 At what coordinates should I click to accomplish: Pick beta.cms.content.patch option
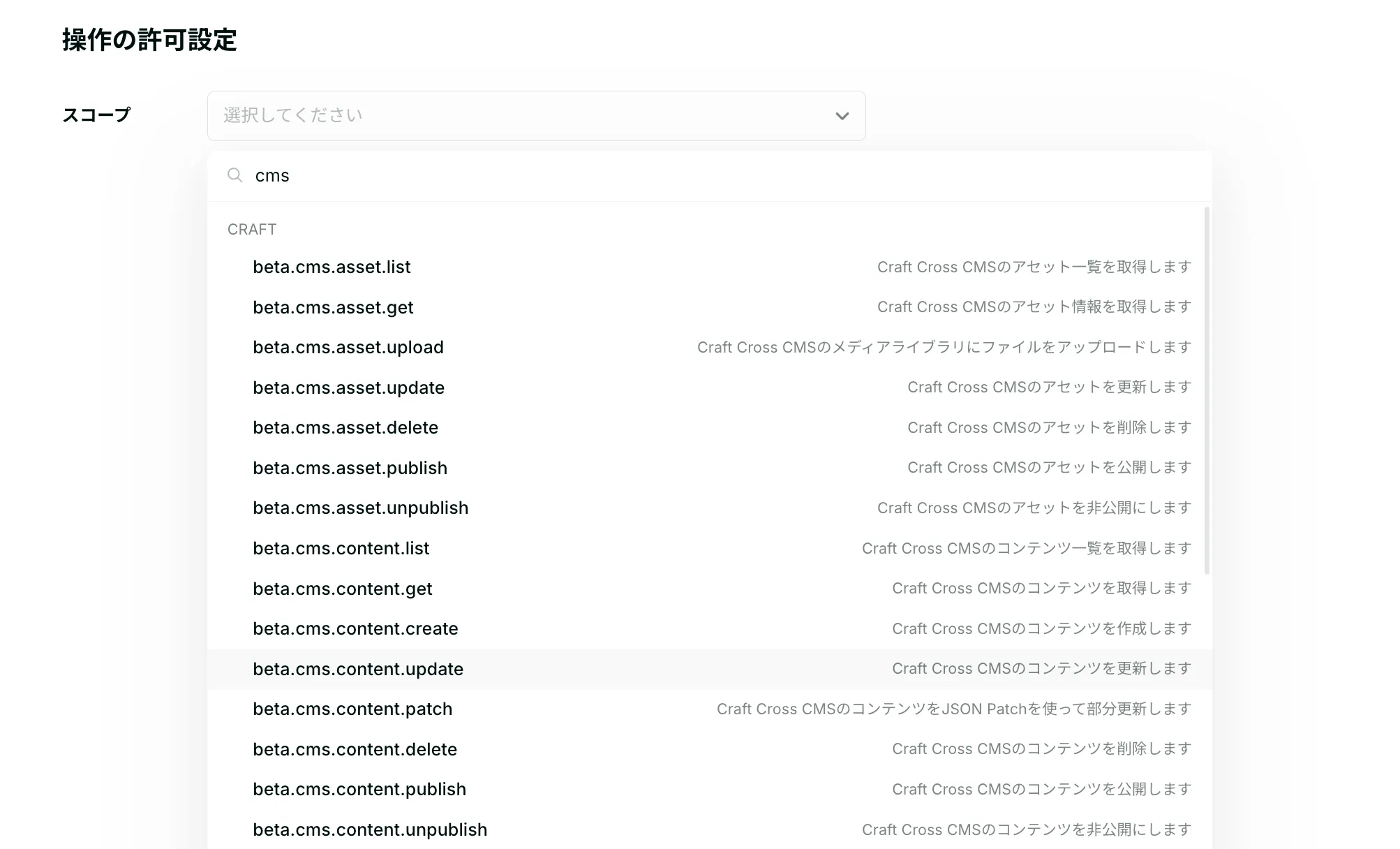click(709, 709)
